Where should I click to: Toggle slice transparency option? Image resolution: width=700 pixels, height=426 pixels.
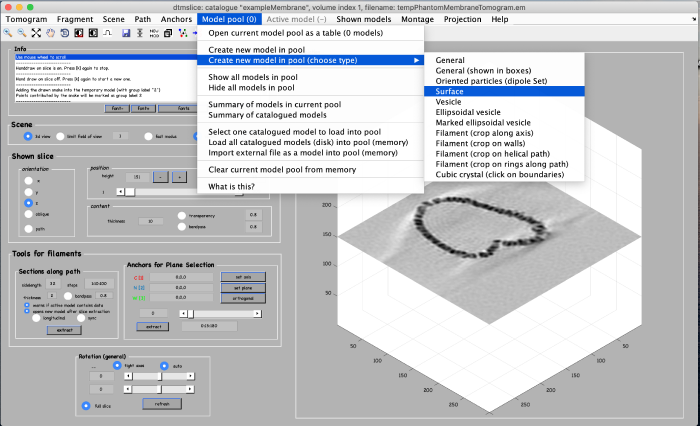[182, 216]
